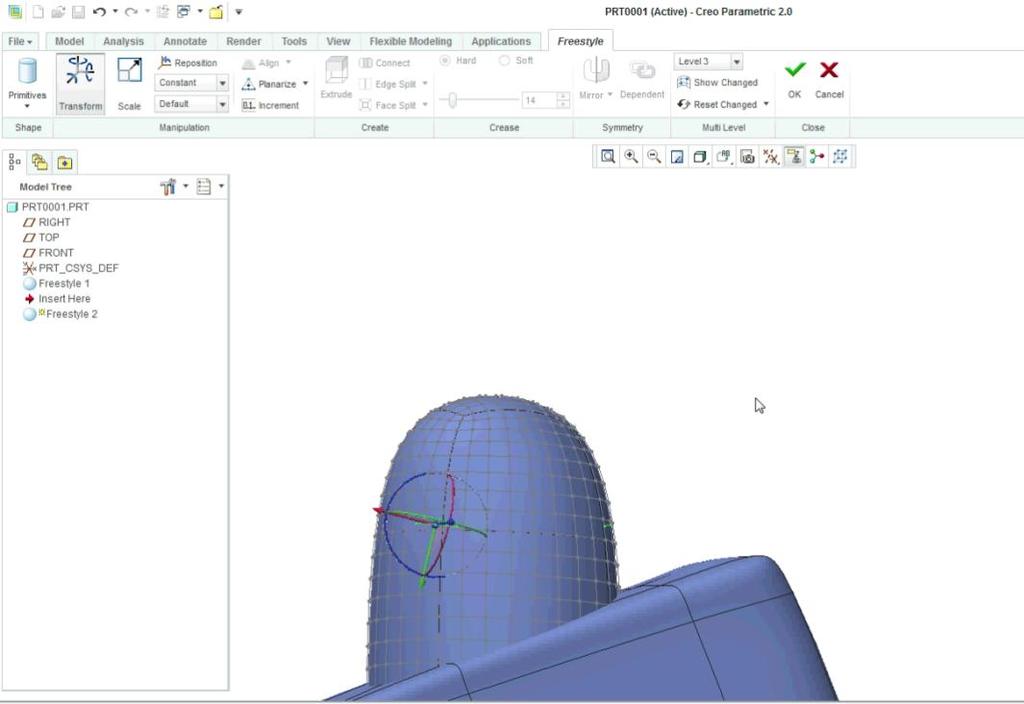Open the Favorites tab icon

coord(65,162)
